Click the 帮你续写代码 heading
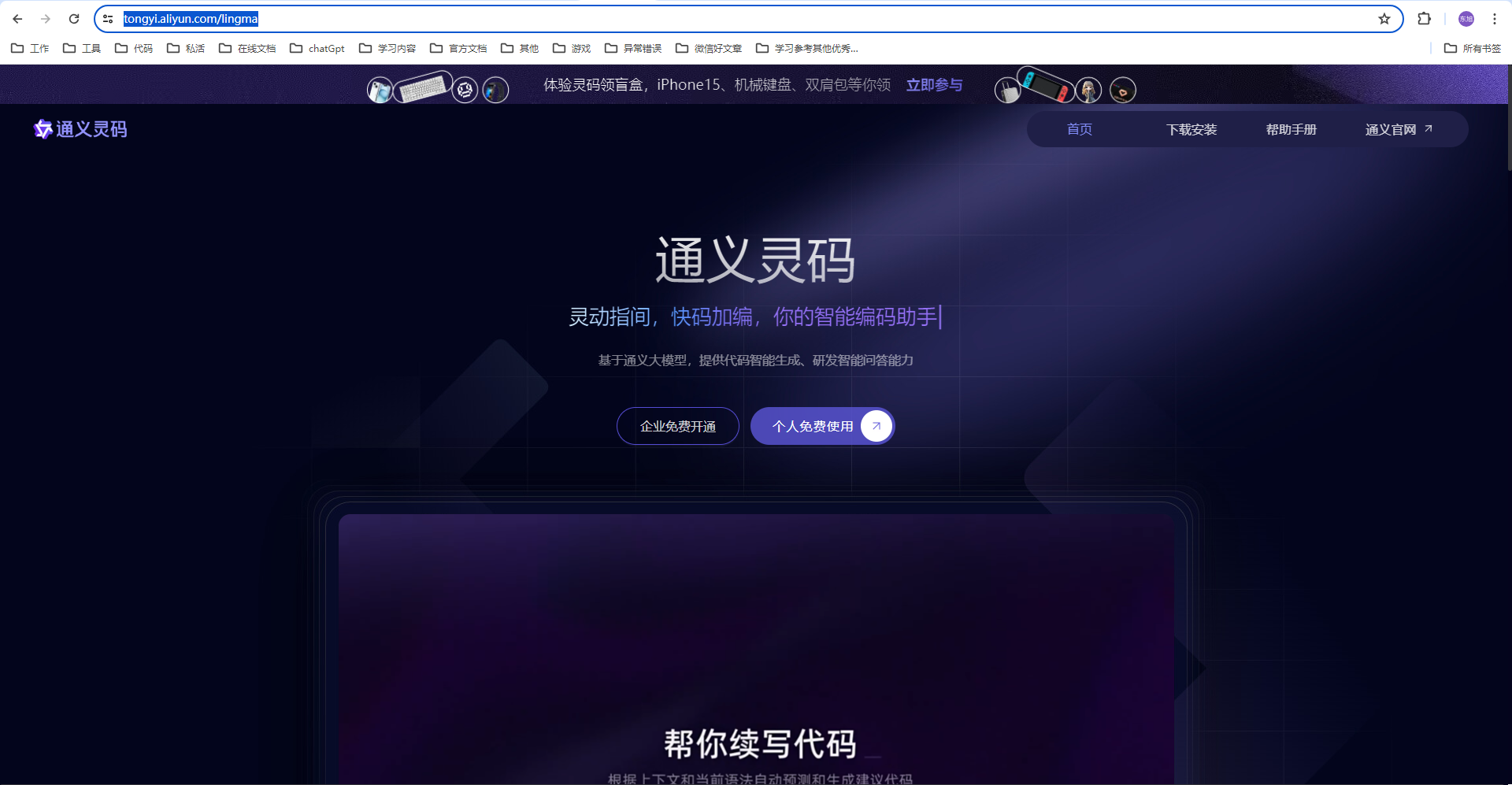Image resolution: width=1512 pixels, height=785 pixels. pos(760,743)
